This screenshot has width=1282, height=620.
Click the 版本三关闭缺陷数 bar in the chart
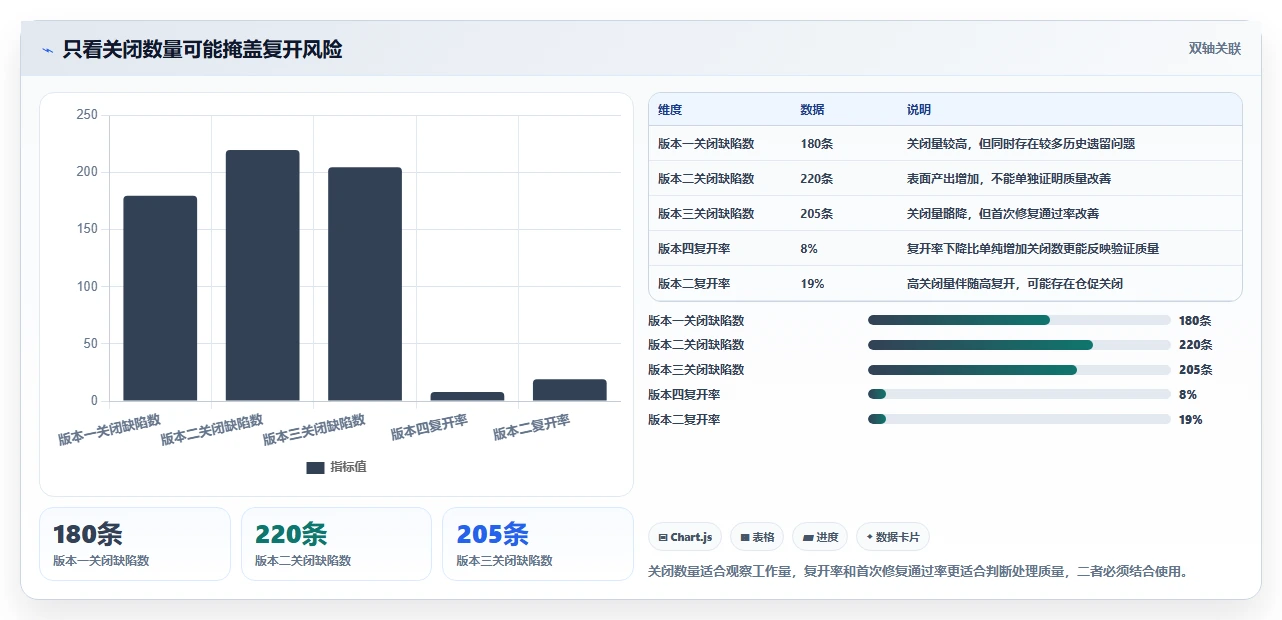point(365,284)
